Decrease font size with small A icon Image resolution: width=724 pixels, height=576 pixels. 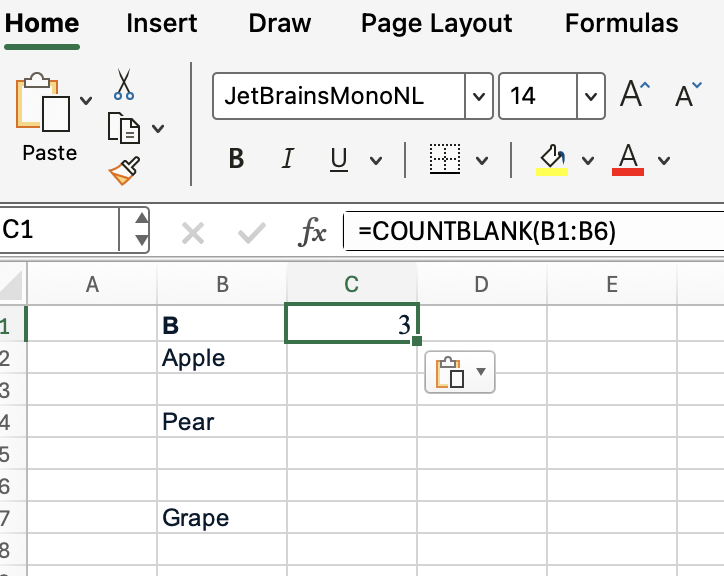tap(688, 95)
